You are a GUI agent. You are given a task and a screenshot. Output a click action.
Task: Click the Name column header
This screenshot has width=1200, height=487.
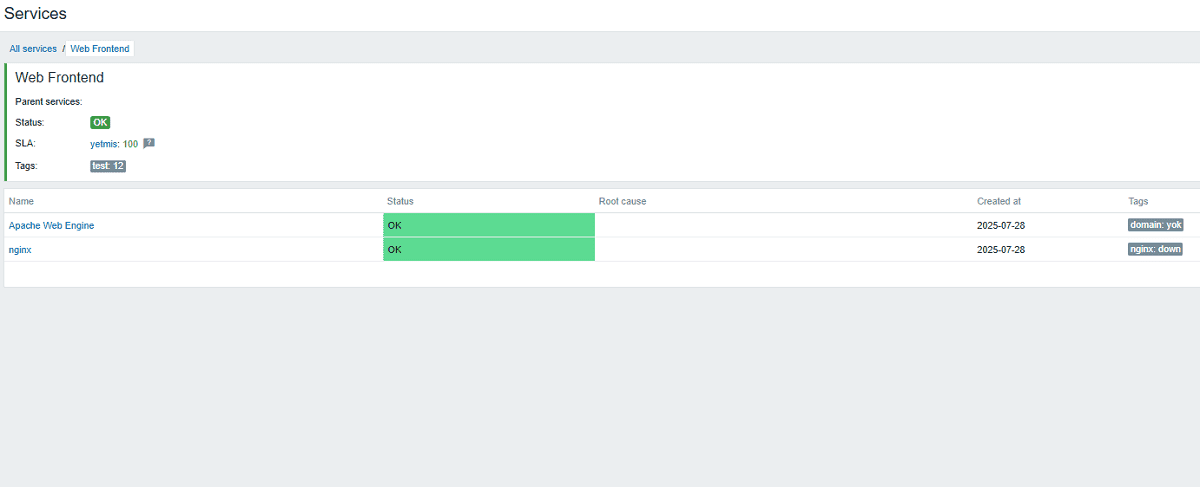pyautogui.click(x=21, y=202)
